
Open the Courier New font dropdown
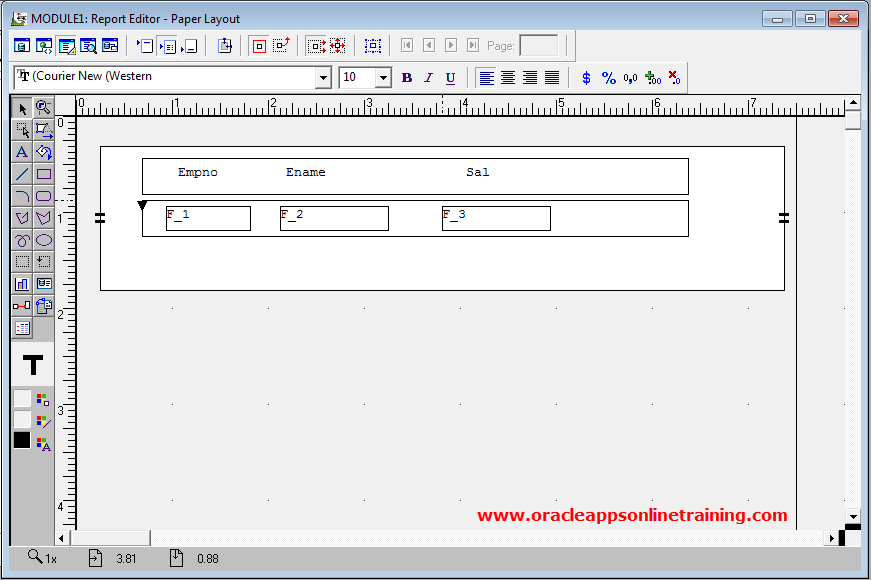[x=323, y=78]
